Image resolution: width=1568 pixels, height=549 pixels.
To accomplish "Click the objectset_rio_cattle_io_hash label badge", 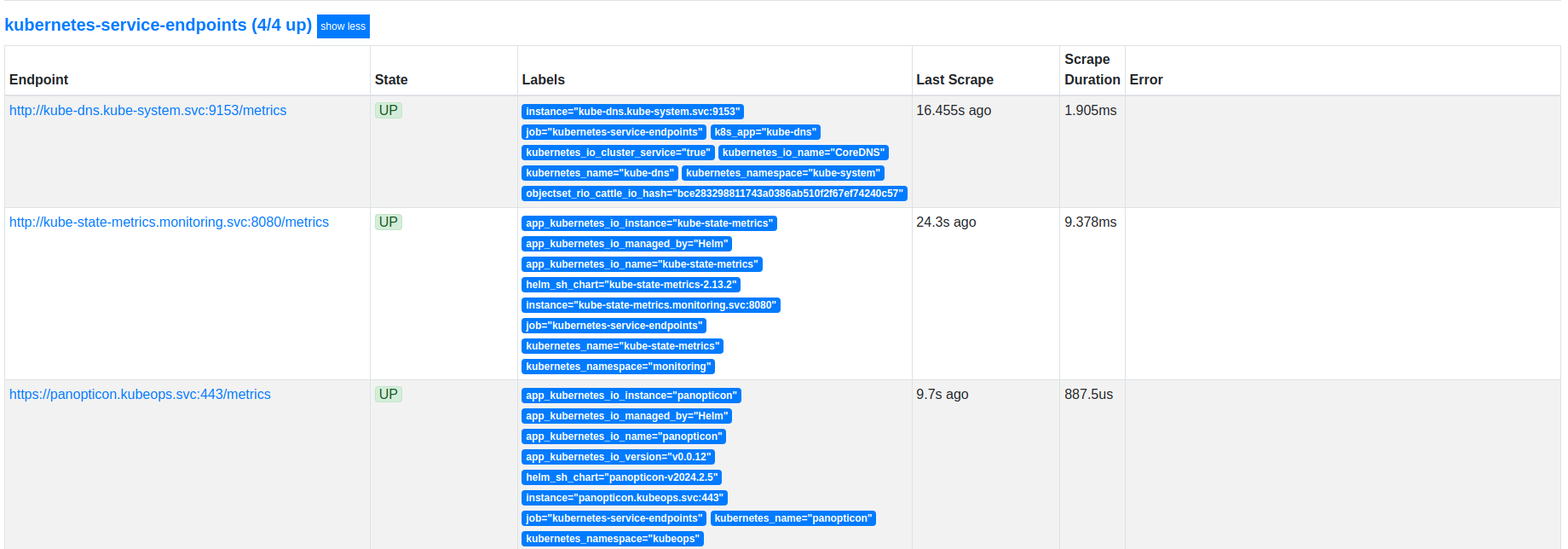I will coord(714,194).
